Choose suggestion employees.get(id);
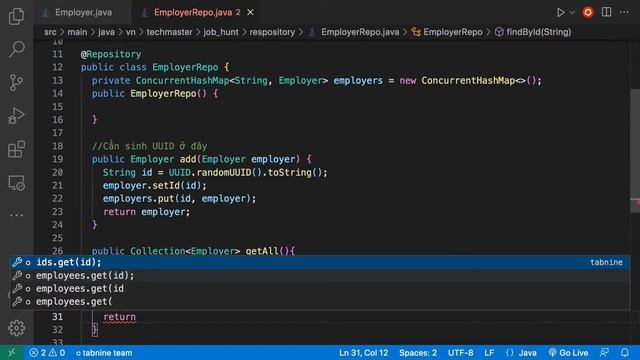The image size is (640, 360). (320, 276)
